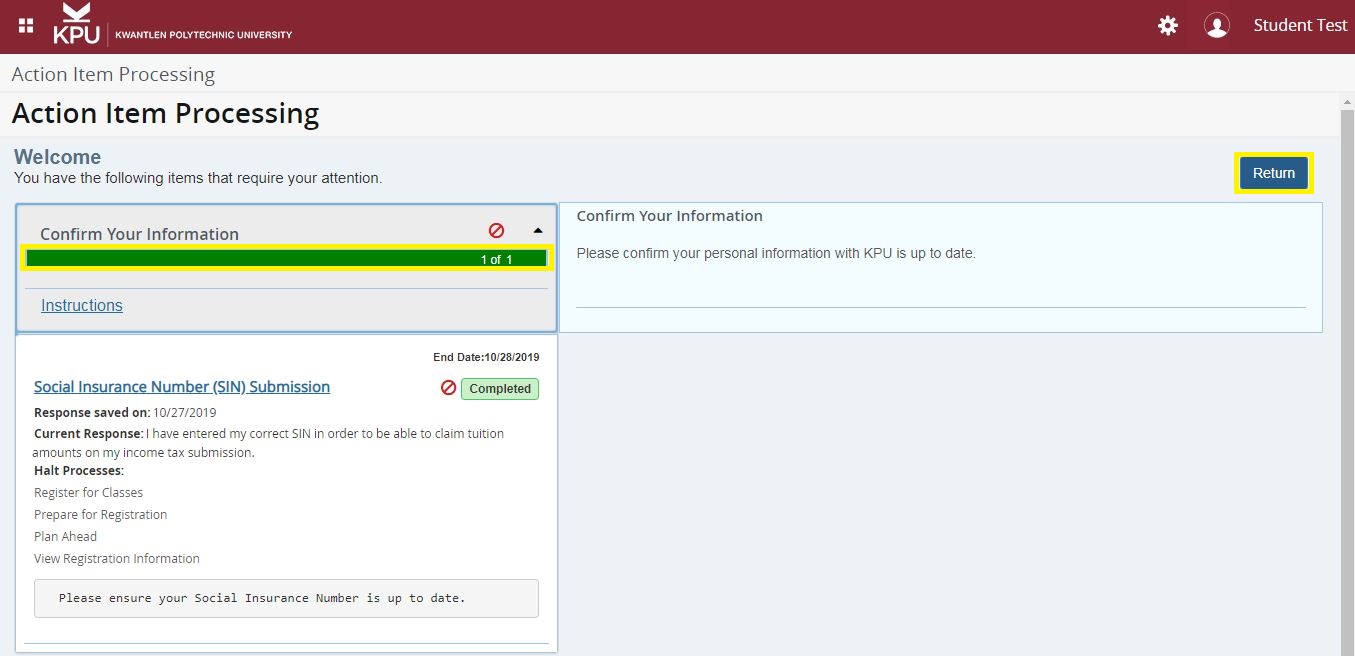Click the green 1 of 1 progress bar

point(286,259)
